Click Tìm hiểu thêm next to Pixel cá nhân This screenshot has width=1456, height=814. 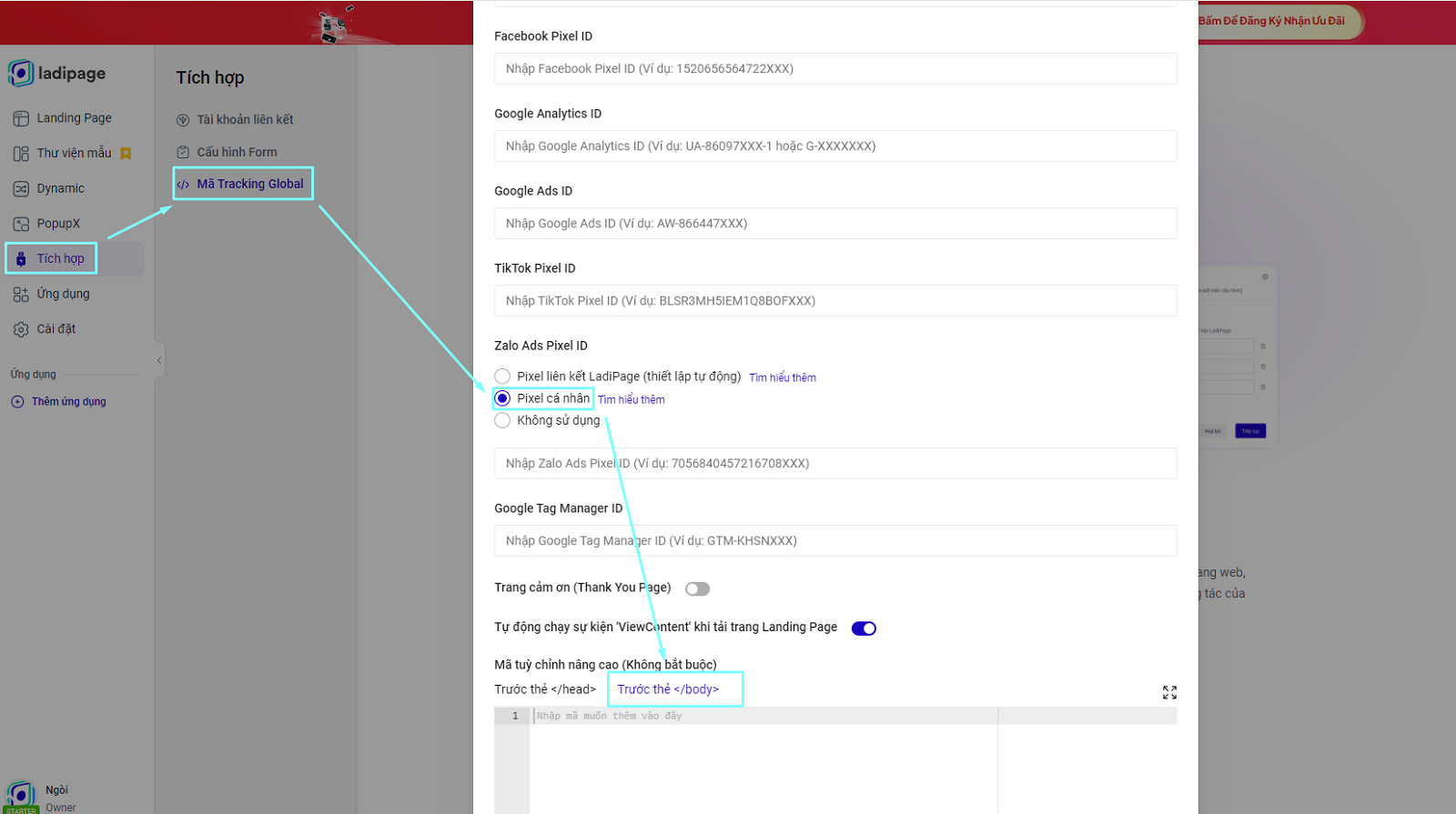[x=631, y=400]
